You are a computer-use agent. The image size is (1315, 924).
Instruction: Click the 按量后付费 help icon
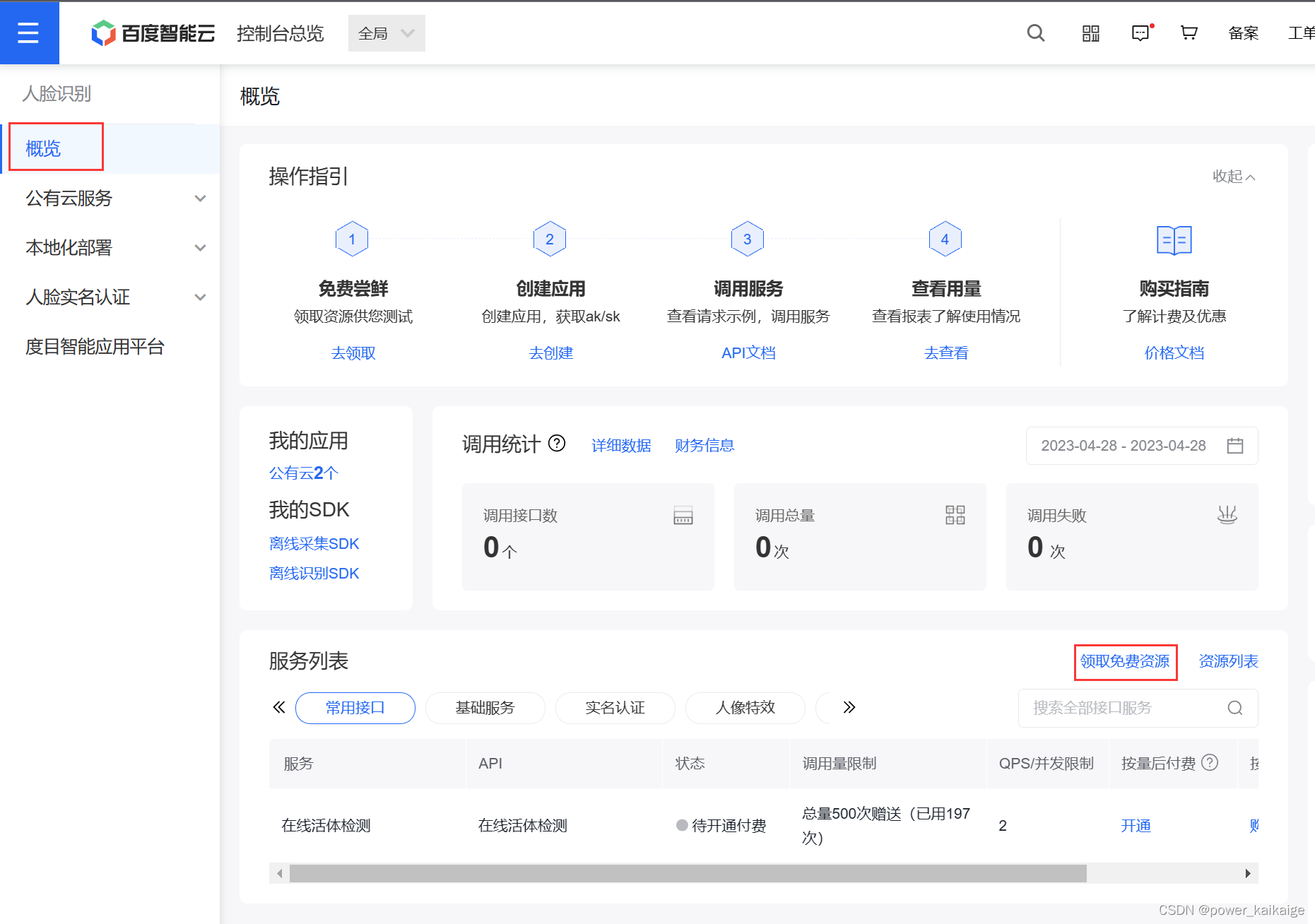pos(1210,763)
